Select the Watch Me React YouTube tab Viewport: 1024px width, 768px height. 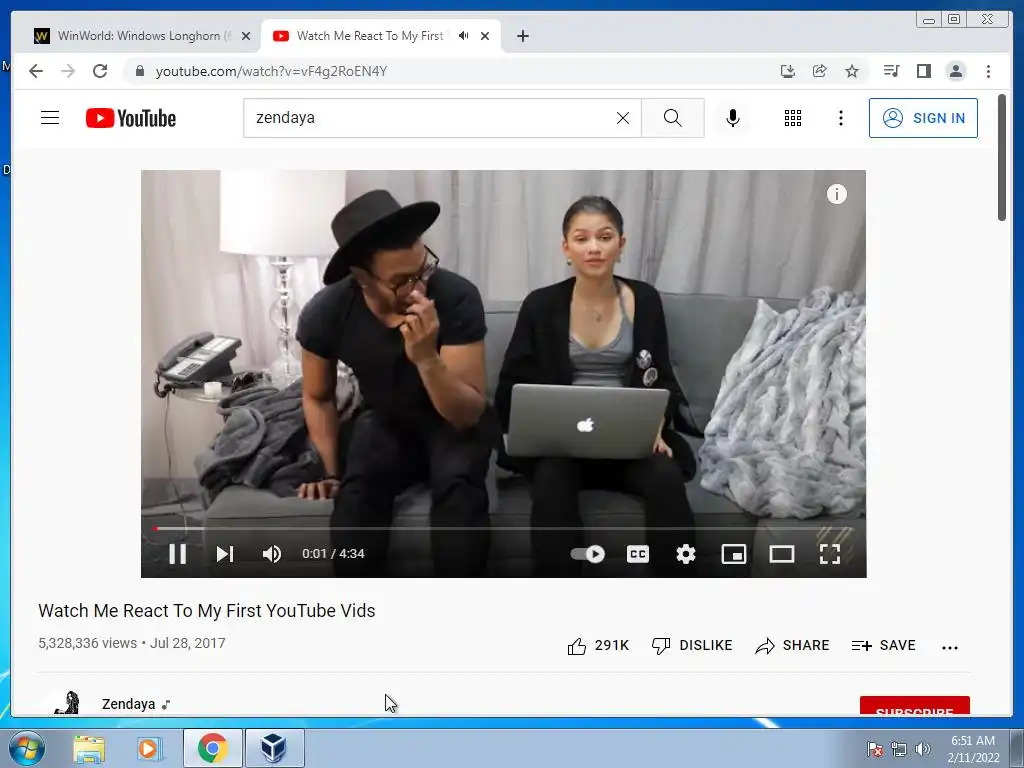[x=369, y=36]
